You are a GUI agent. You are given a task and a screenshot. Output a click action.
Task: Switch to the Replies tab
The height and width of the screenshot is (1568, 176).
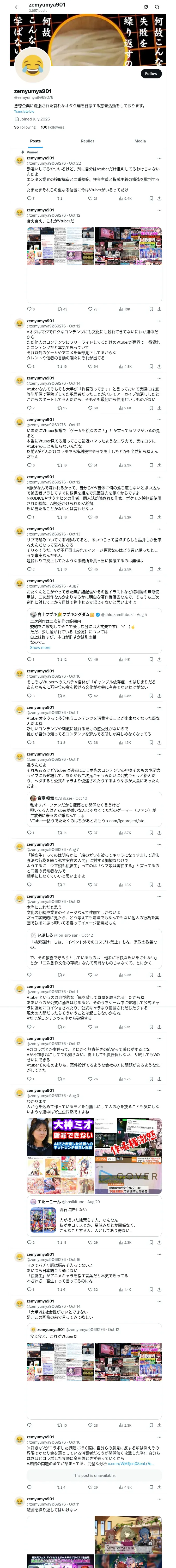pos(87,141)
